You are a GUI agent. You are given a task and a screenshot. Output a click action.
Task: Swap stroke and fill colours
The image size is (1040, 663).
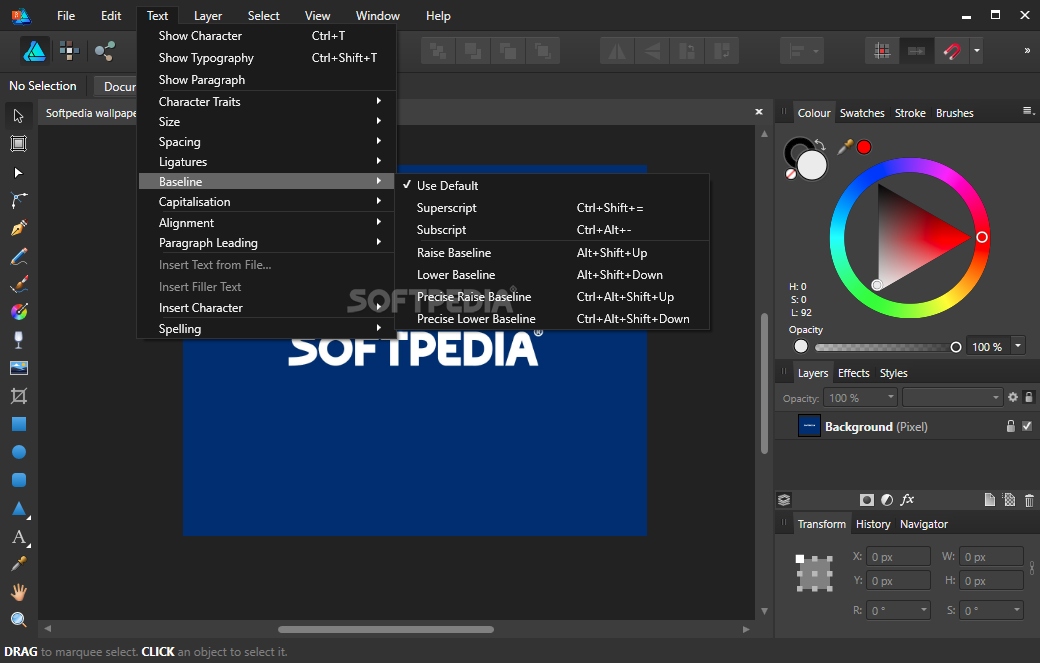tap(821, 145)
